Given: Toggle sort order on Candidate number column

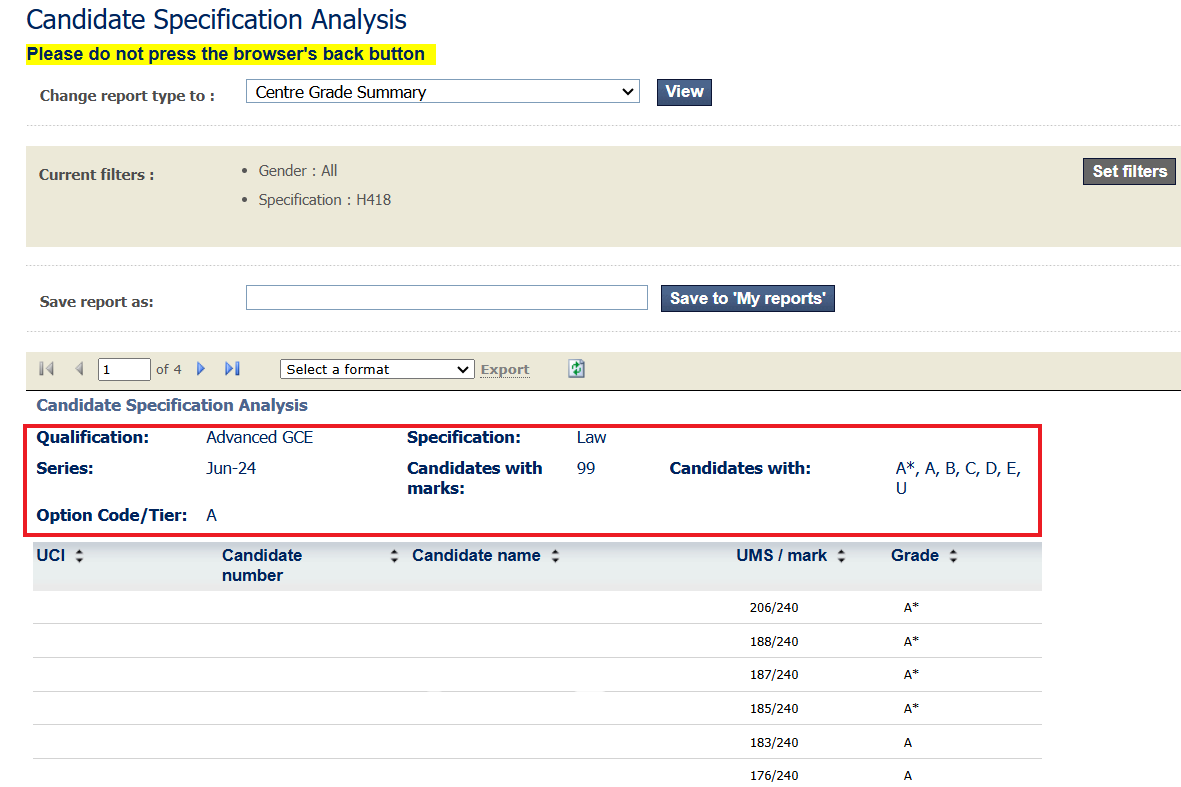Looking at the screenshot, I should coord(393,555).
